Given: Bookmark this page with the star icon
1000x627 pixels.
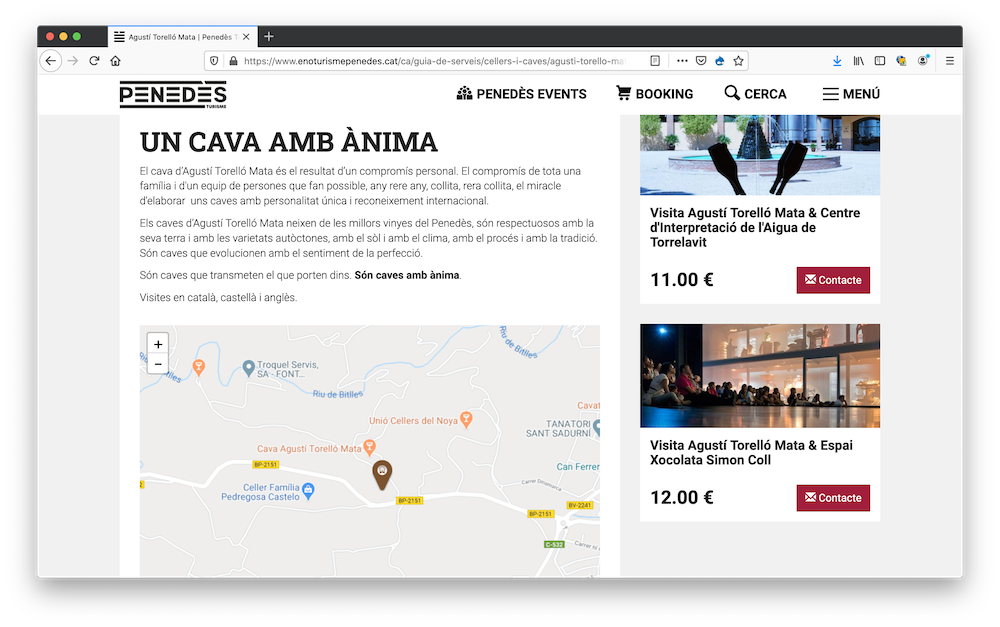Looking at the screenshot, I should 738,61.
